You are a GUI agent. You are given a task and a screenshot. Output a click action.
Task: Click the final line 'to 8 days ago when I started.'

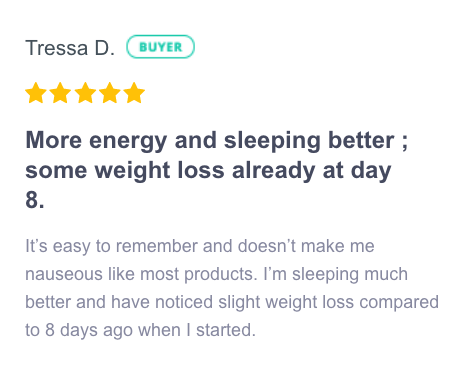click(140, 331)
